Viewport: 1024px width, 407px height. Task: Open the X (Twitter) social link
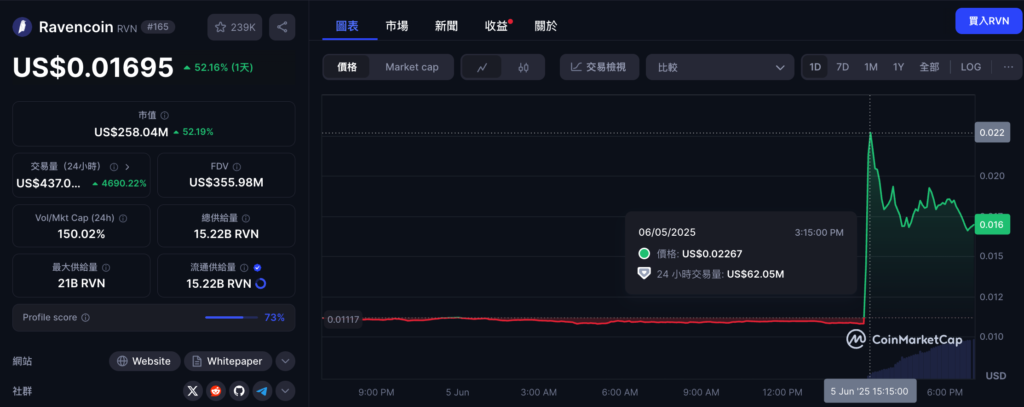(x=192, y=391)
